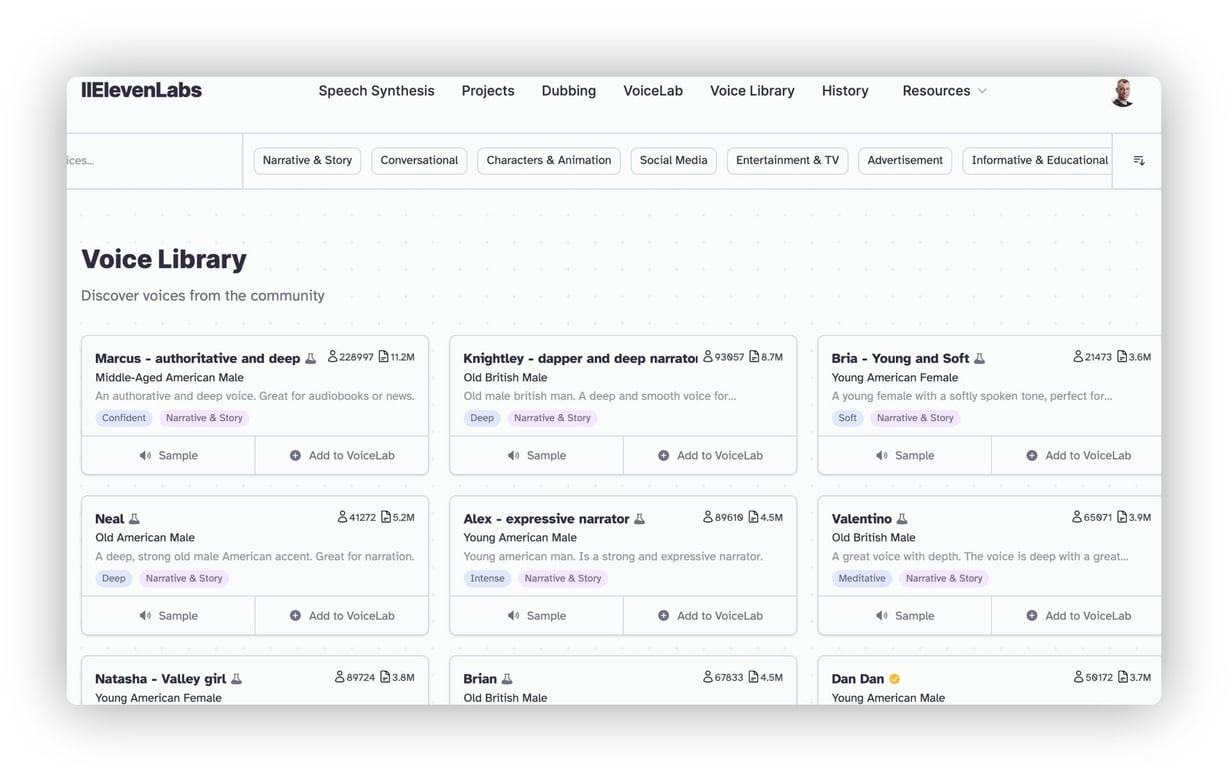Enable the Characters & Animation filter chip
Screen dimensions: 1228x768
click(549, 161)
